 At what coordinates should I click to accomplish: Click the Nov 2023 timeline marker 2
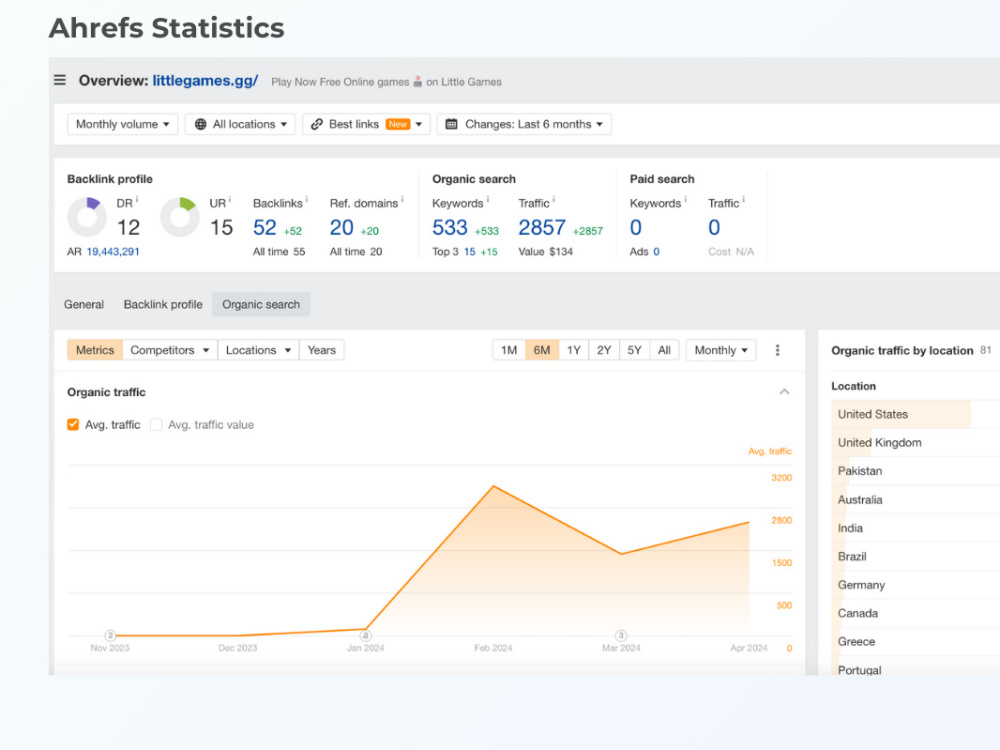(110, 635)
